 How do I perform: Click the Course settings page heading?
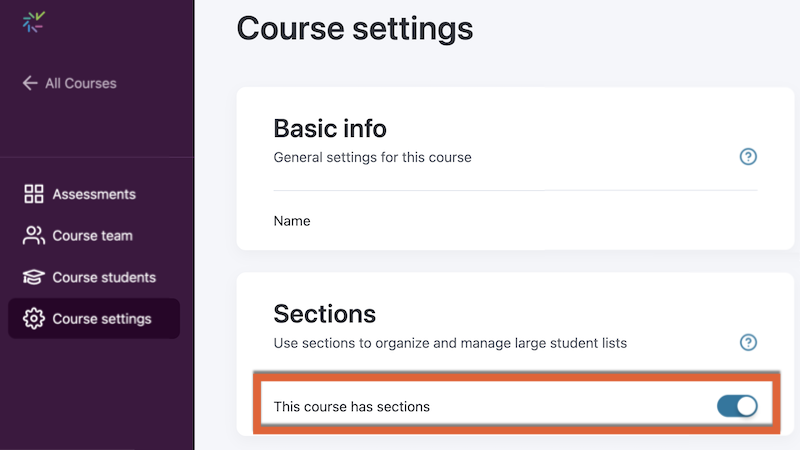[354, 28]
